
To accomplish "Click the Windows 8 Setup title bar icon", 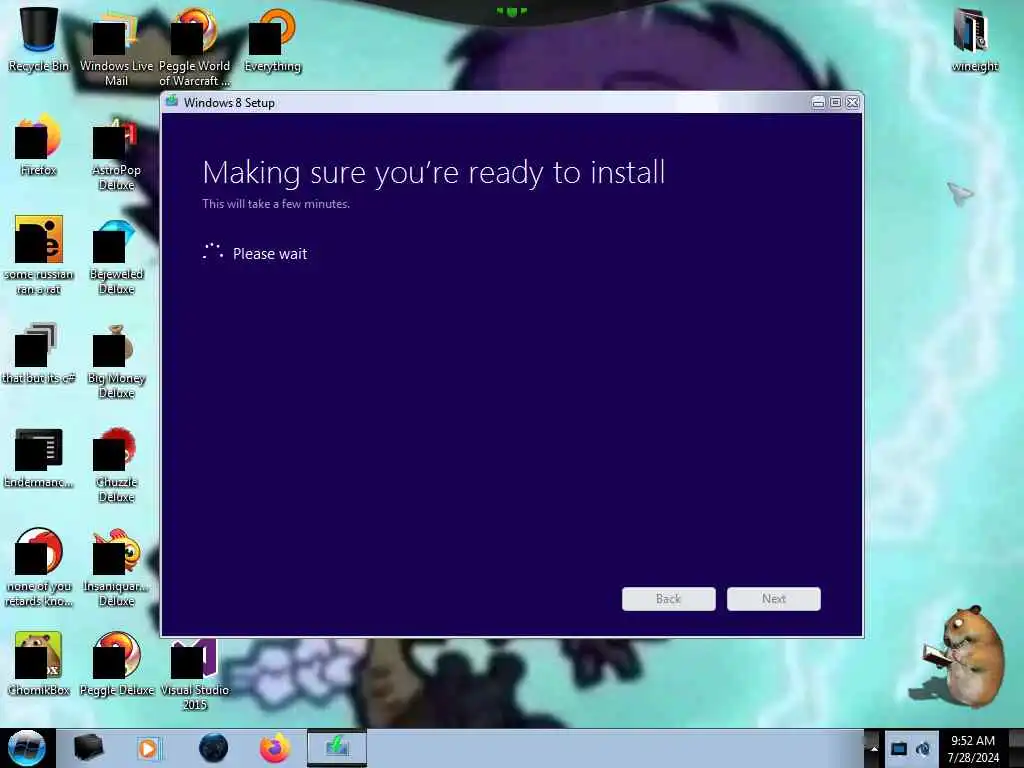I will [172, 102].
